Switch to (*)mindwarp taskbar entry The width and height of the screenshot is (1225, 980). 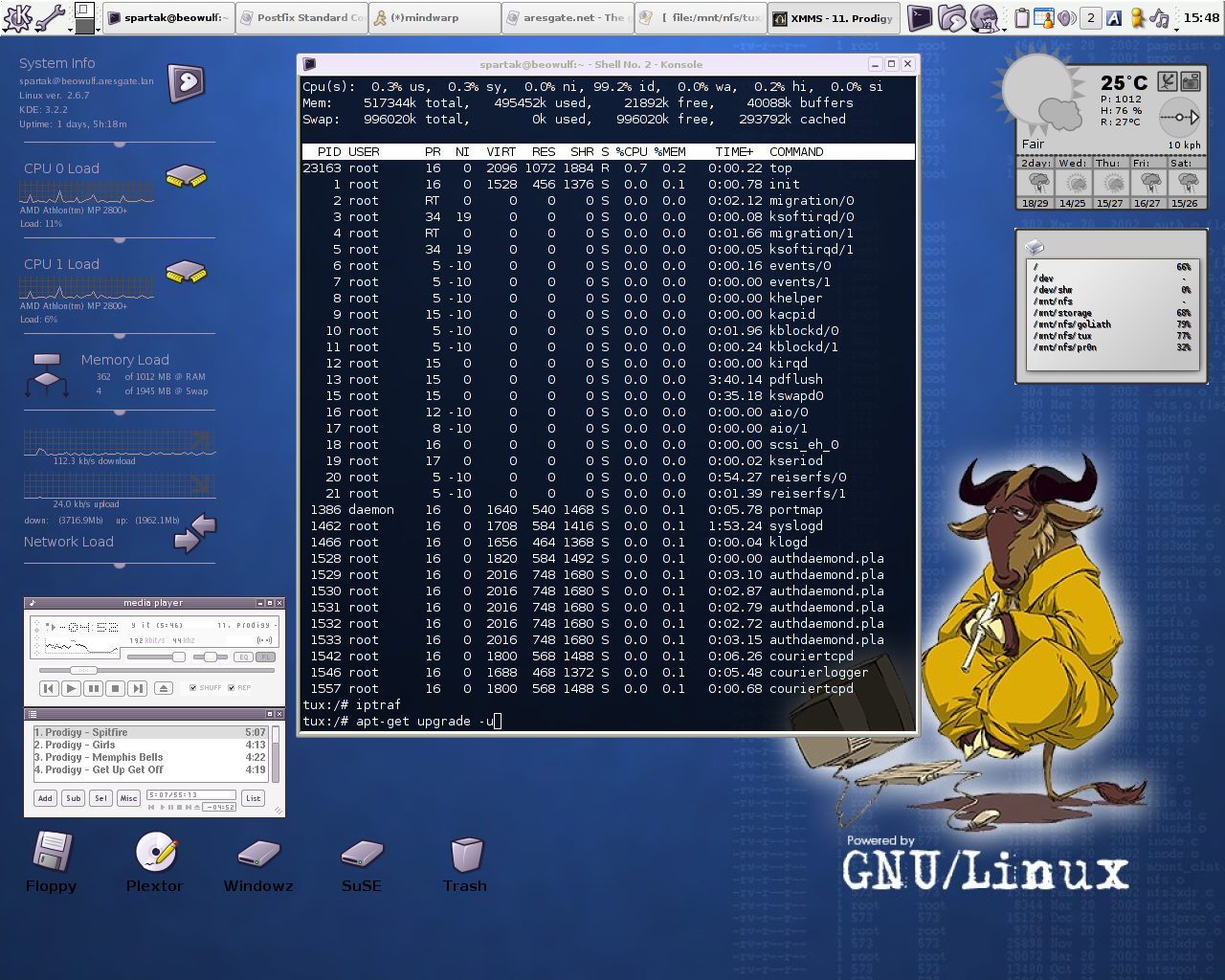tap(434, 17)
